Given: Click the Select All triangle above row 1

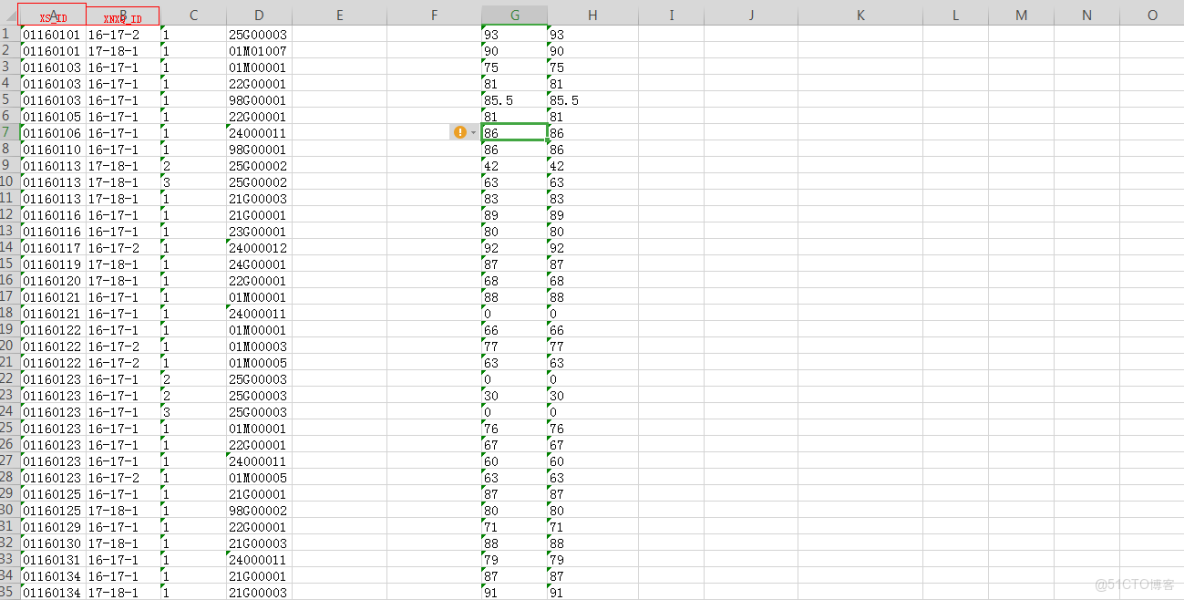Looking at the screenshot, I should point(9,14).
